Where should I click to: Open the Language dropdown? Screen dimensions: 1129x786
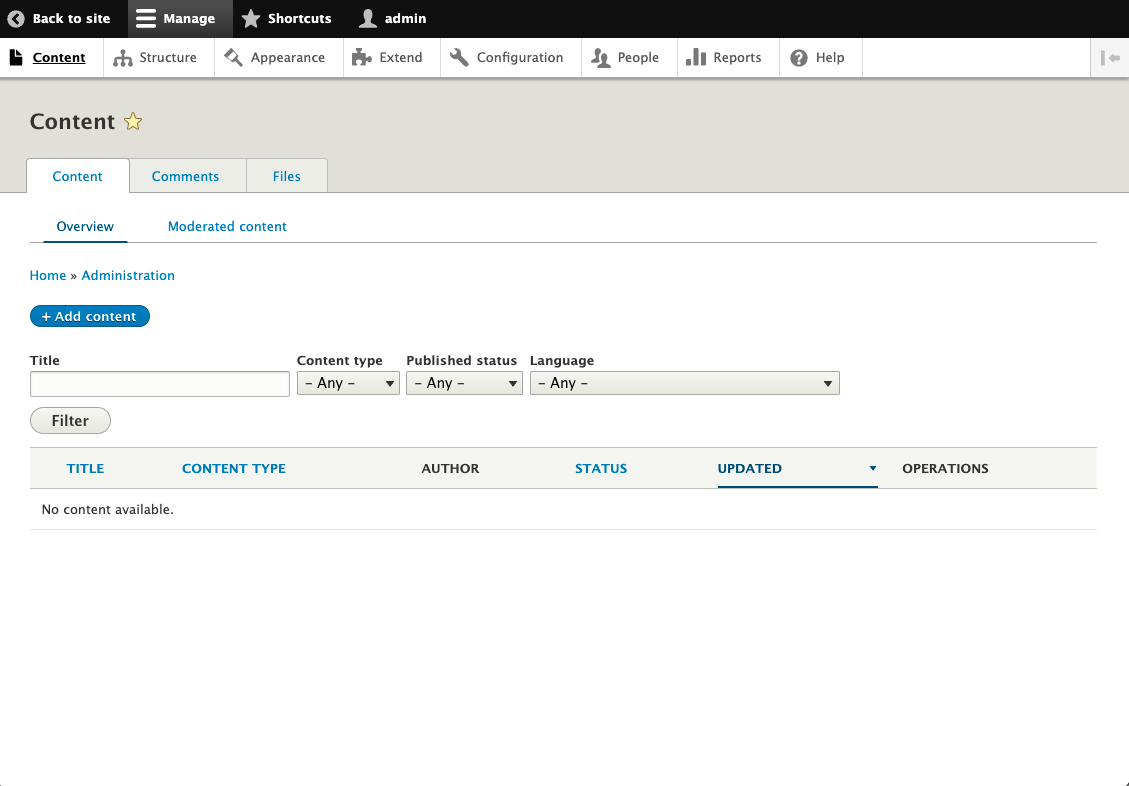(684, 383)
